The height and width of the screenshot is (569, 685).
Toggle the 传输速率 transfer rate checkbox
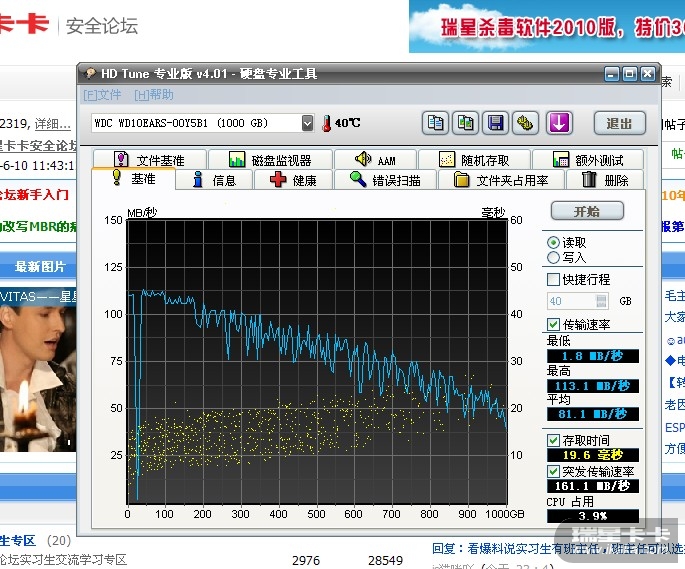pyautogui.click(x=554, y=324)
